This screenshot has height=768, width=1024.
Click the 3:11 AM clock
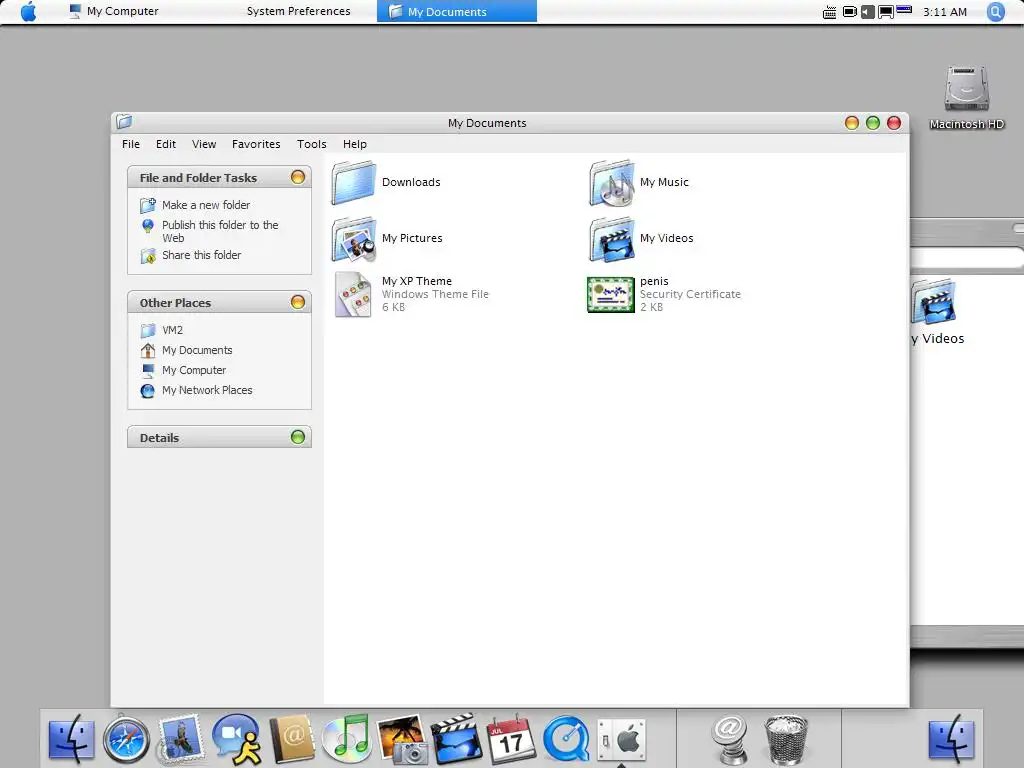(x=944, y=12)
